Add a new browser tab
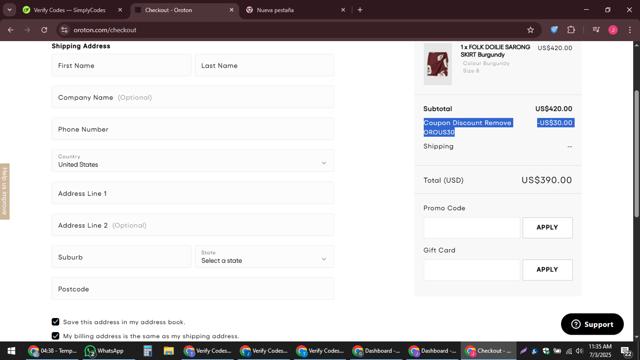The image size is (640, 360). 360,10
